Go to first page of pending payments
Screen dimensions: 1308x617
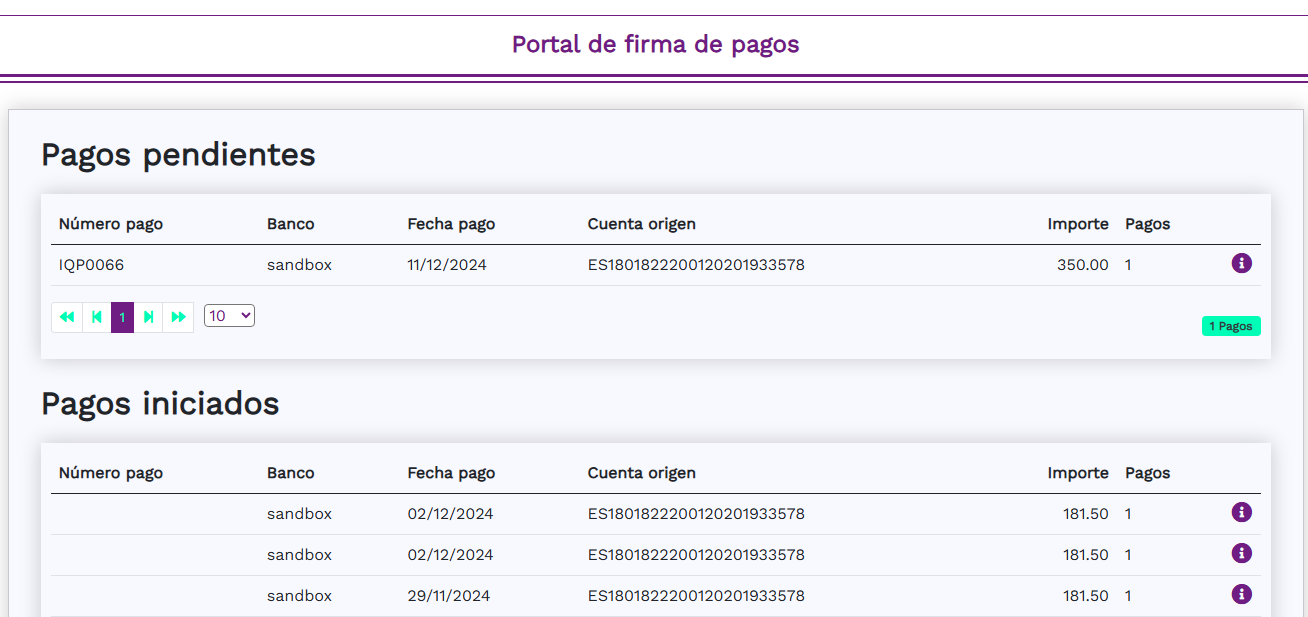67,317
